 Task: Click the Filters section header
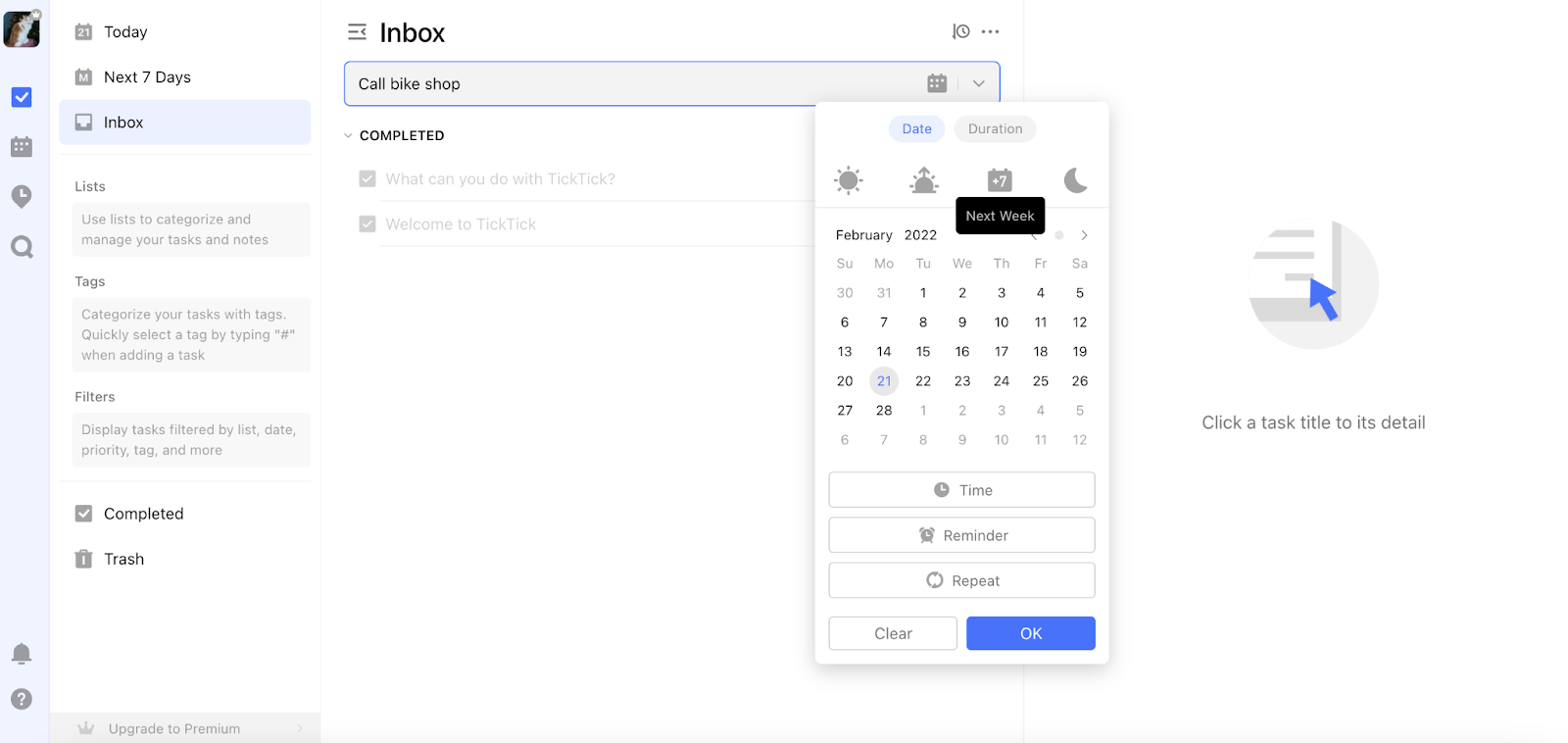click(95, 397)
